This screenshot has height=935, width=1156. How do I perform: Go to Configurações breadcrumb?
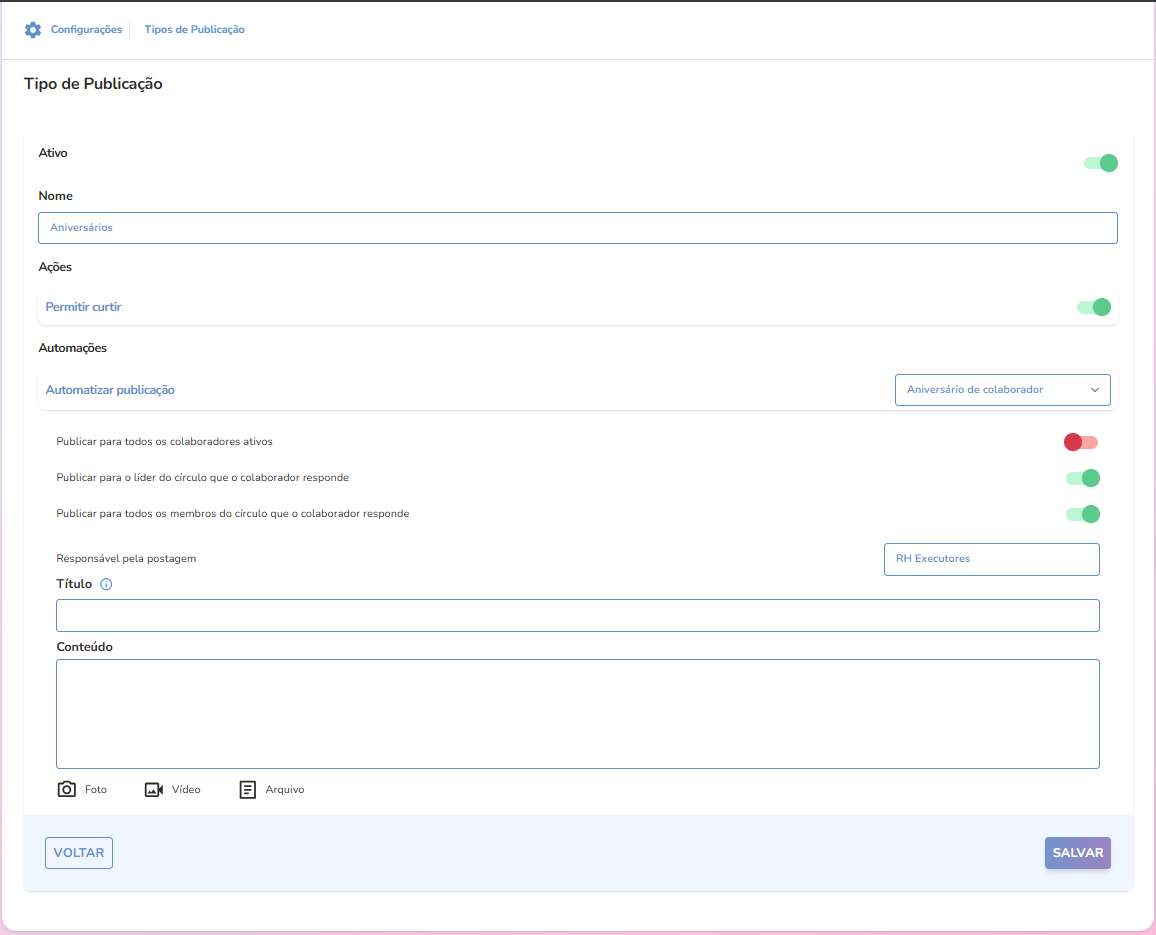(x=86, y=30)
